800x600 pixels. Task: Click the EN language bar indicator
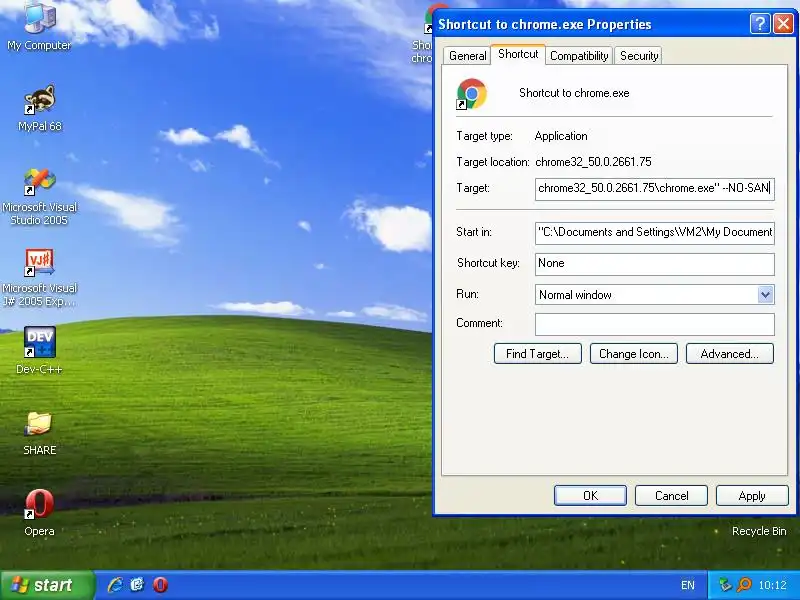click(687, 585)
